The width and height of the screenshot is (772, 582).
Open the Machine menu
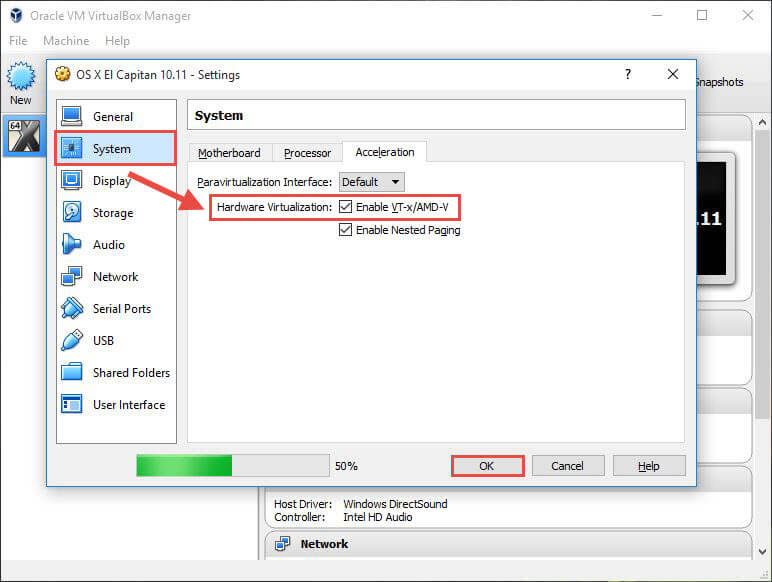click(x=66, y=41)
